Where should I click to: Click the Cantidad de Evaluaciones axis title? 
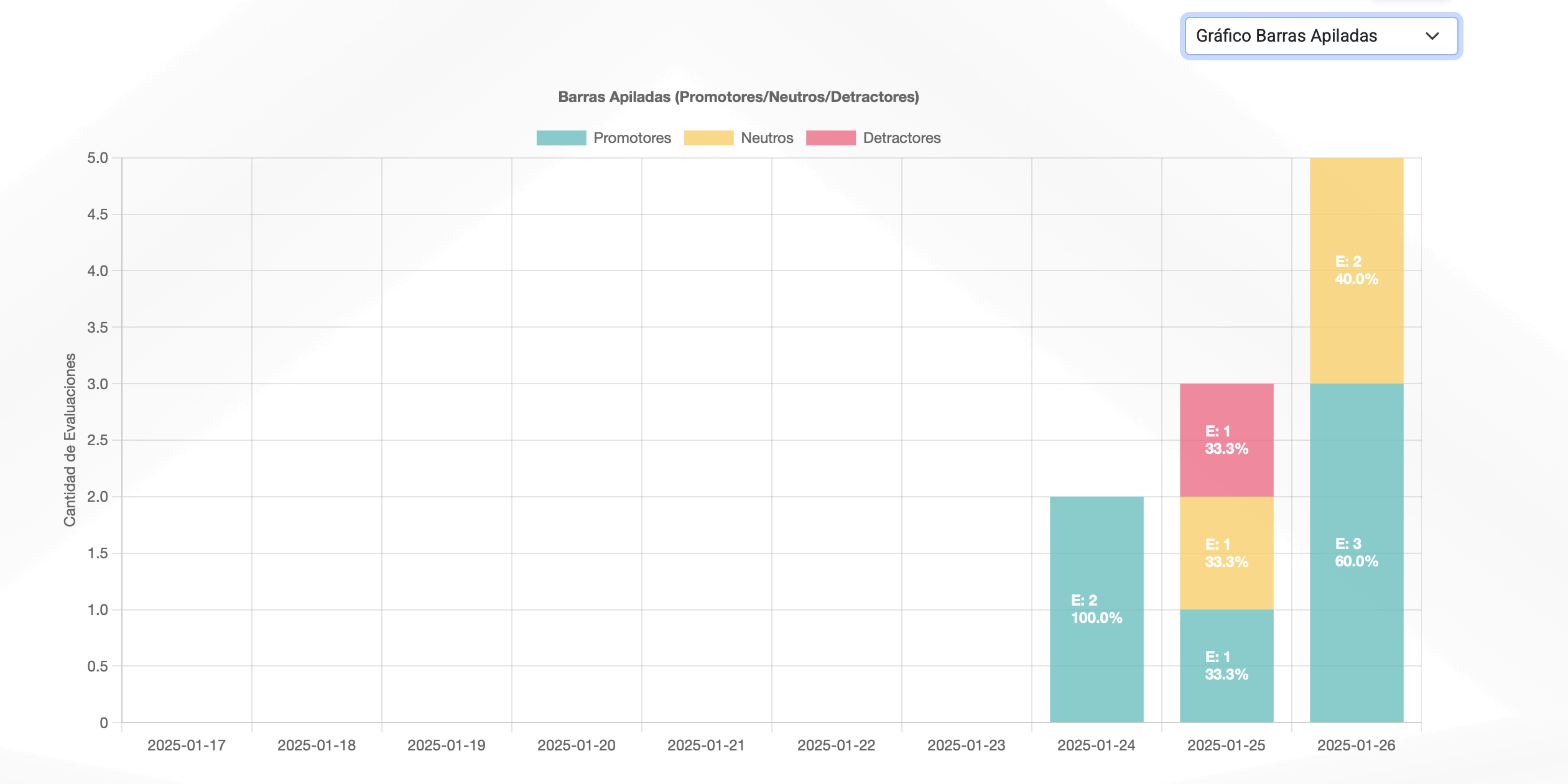[x=70, y=440]
